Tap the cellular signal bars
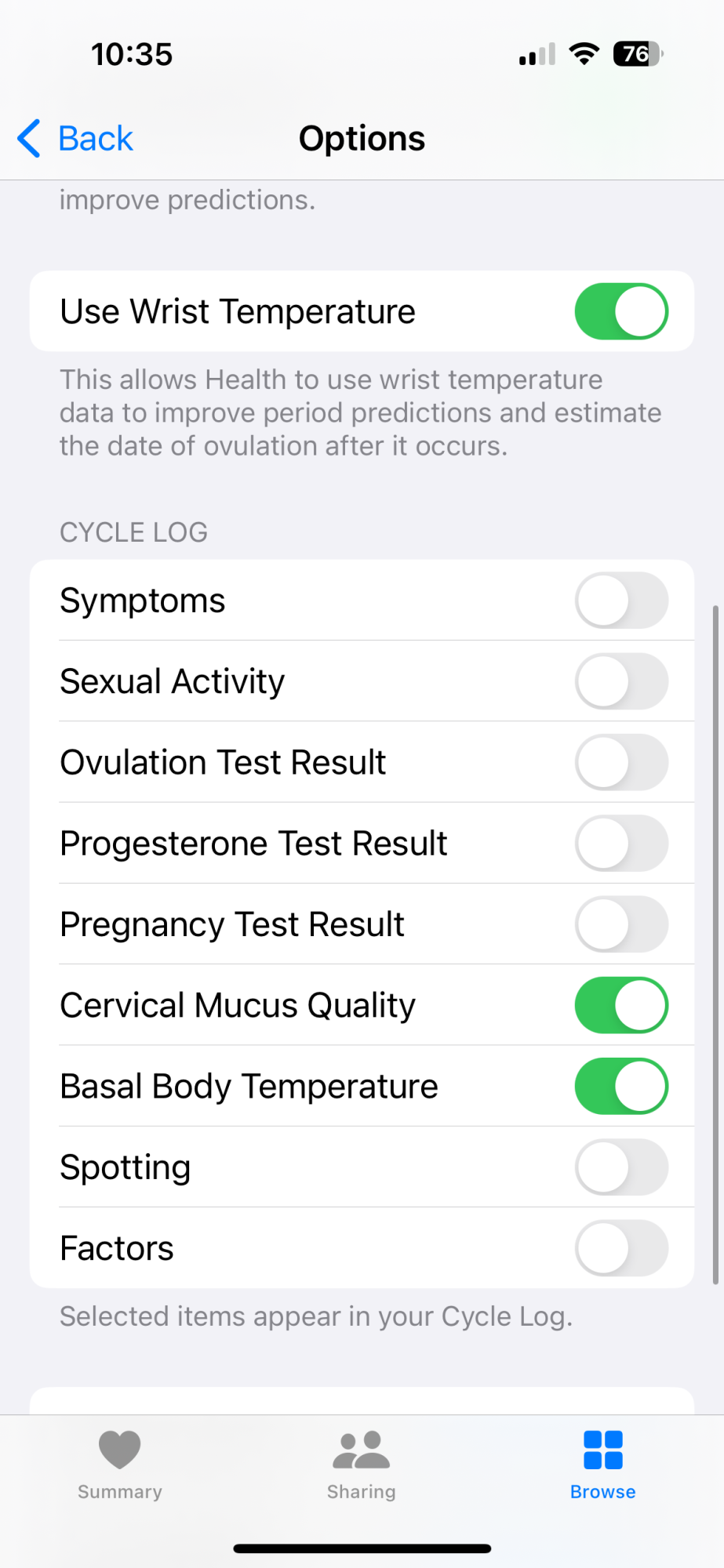Screen dimensions: 724x1568 tap(537, 55)
